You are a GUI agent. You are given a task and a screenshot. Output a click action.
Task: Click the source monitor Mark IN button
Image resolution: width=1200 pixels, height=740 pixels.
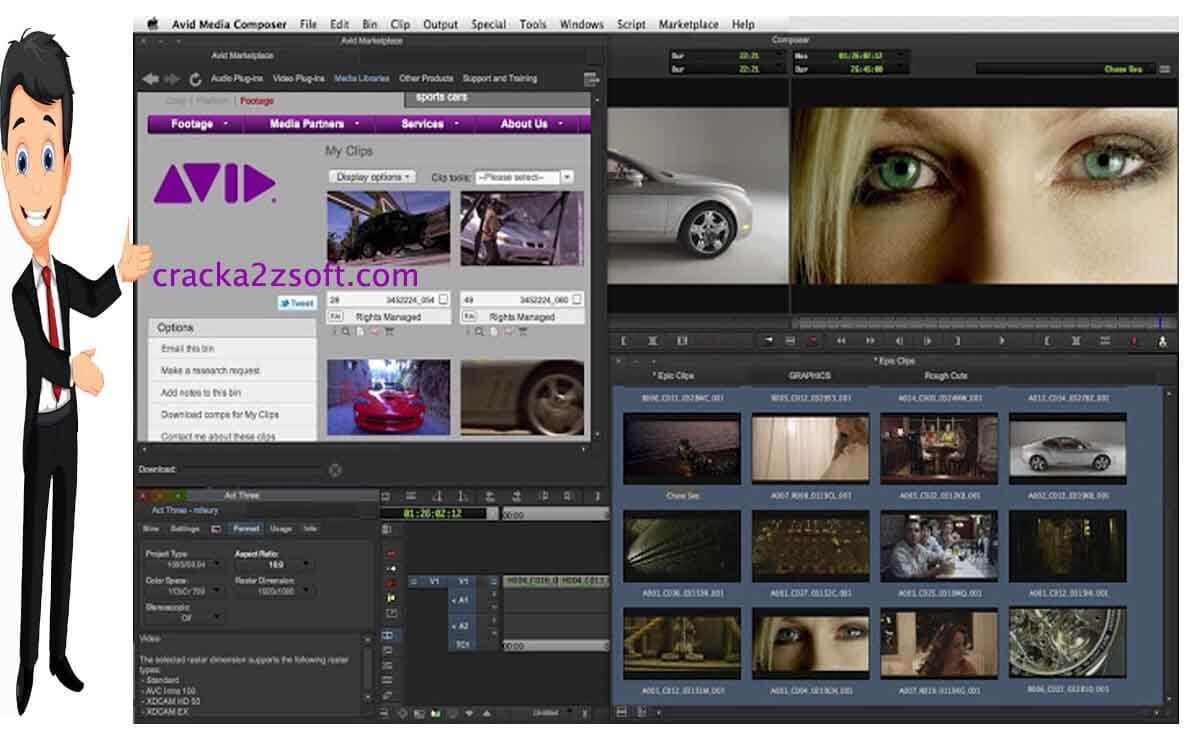click(623, 341)
